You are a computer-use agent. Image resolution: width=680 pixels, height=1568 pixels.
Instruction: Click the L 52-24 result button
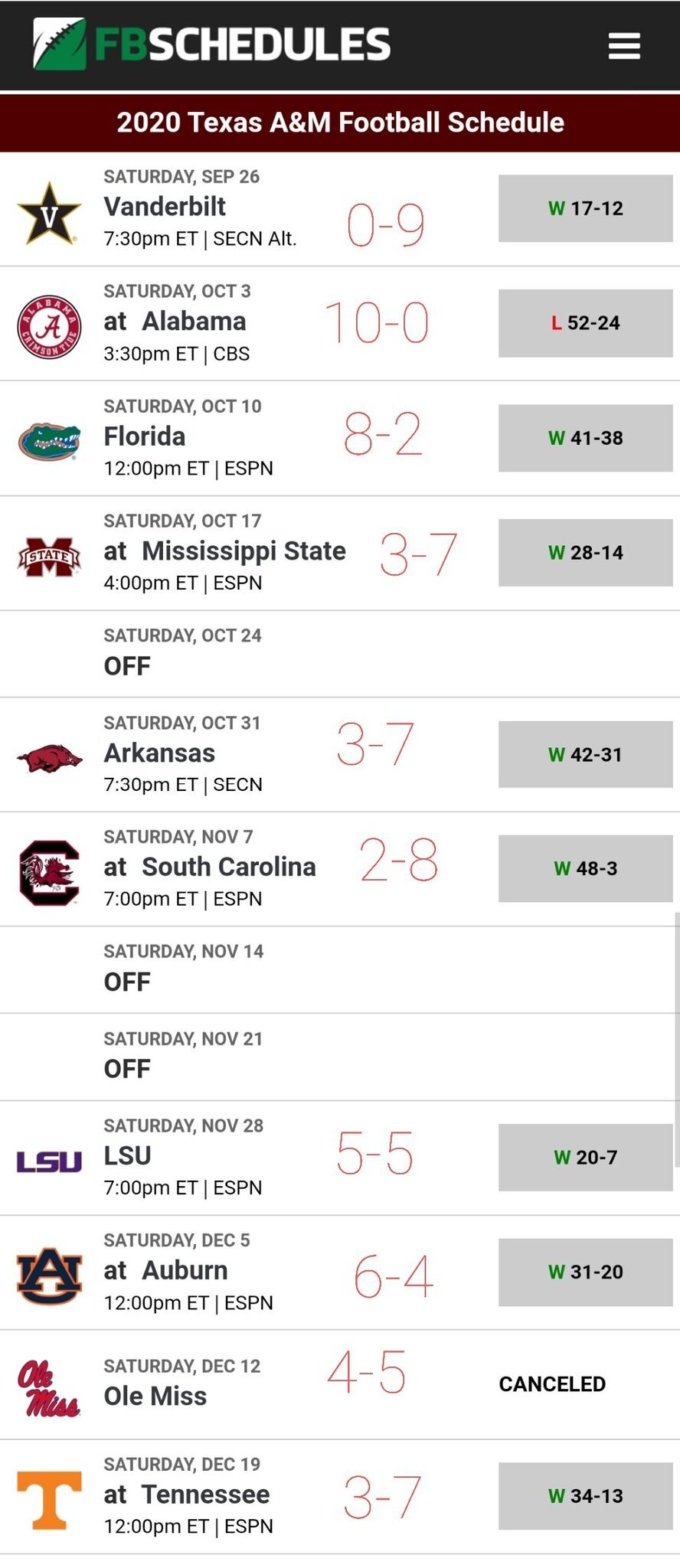[585, 323]
